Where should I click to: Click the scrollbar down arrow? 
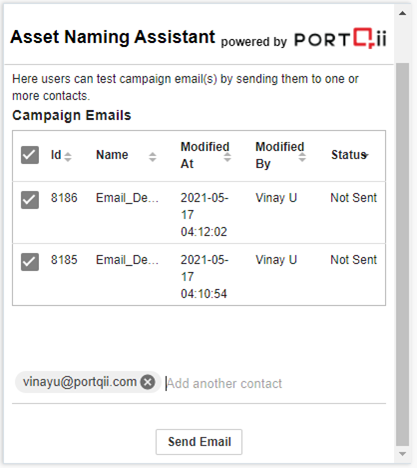[402, 454]
